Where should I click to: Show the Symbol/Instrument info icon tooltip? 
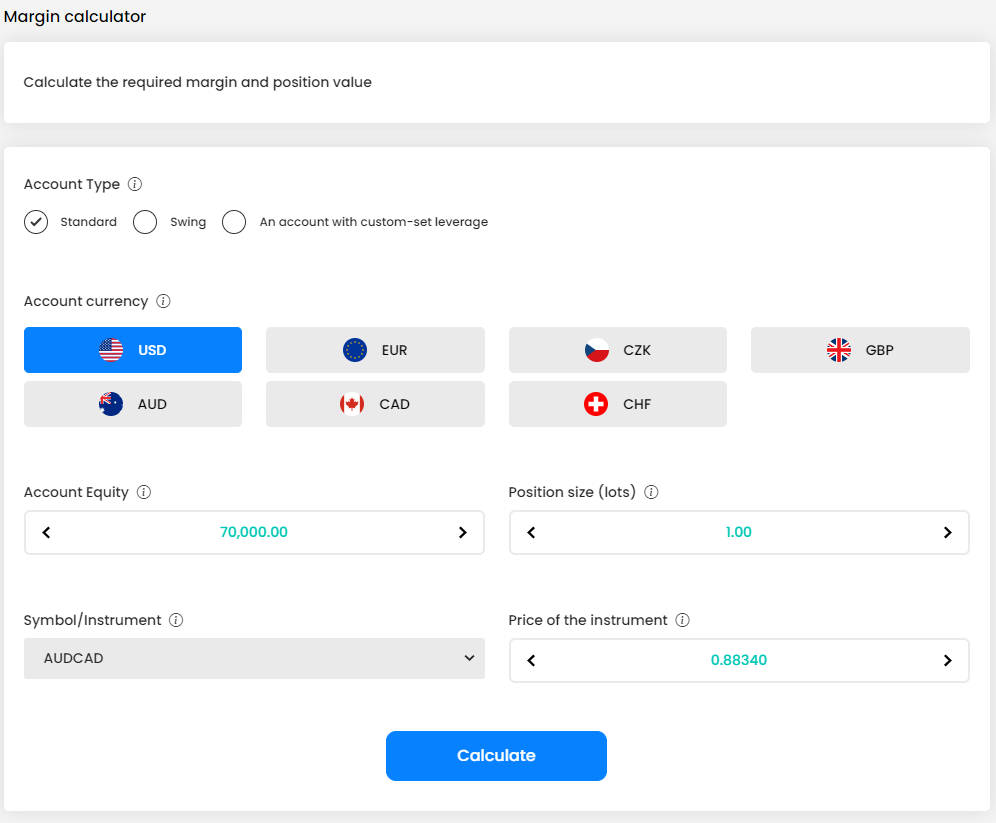[176, 620]
